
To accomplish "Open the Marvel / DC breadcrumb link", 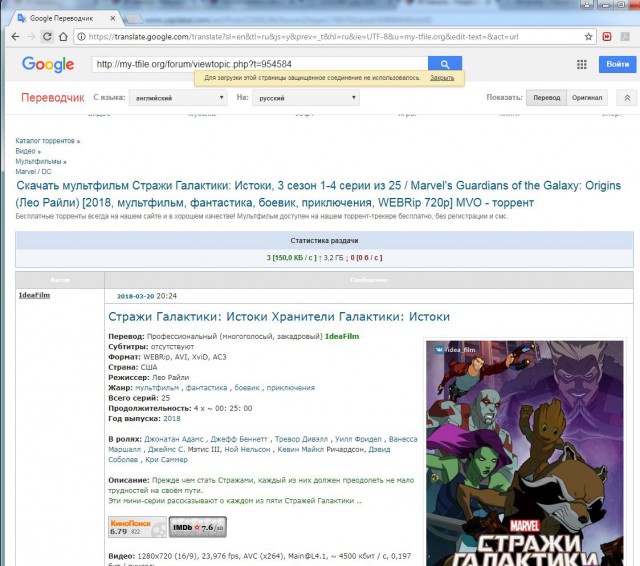I will click(33, 171).
